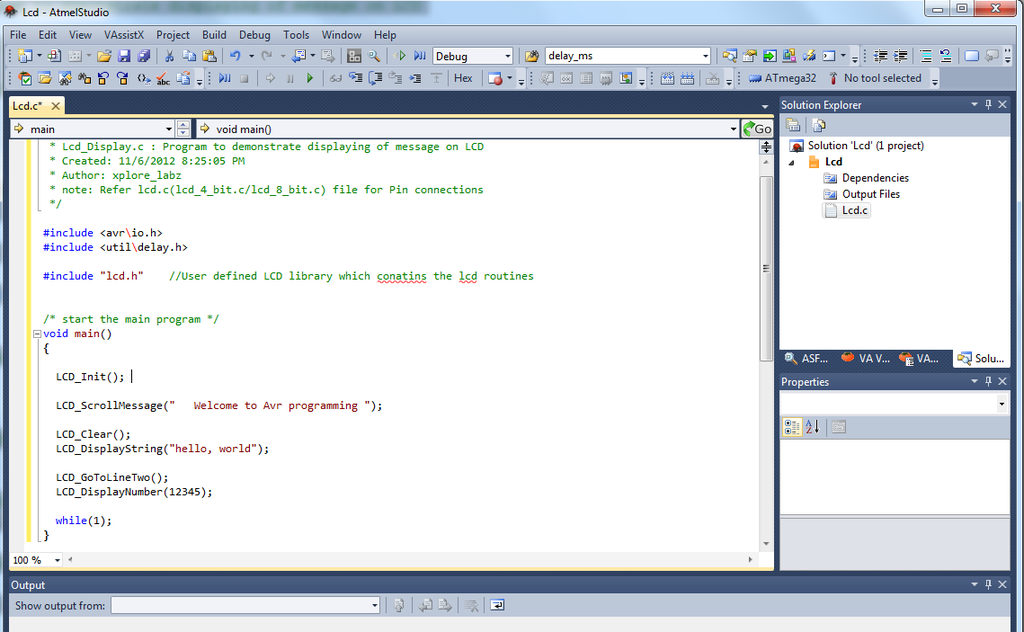The height and width of the screenshot is (632, 1024).
Task: Click the VA Find References binoculars icon
Action: click(x=84, y=78)
